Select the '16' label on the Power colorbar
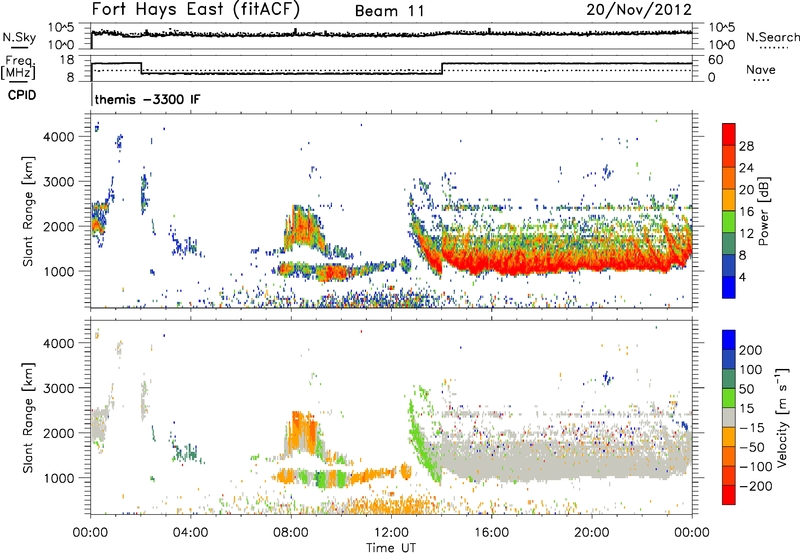Viewport: 800px width, 554px height. point(746,212)
